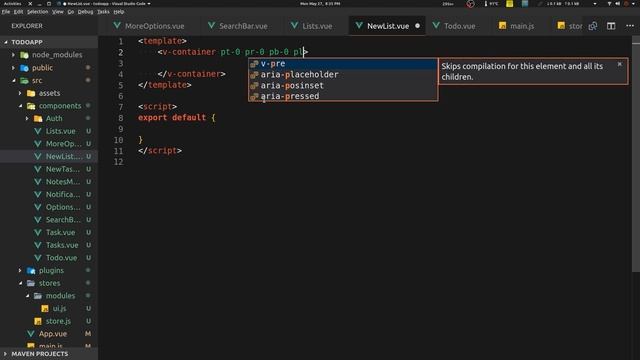This screenshot has width=640, height=360.
Task: Select the v-pre autocomplete suggestion
Action: [343, 64]
